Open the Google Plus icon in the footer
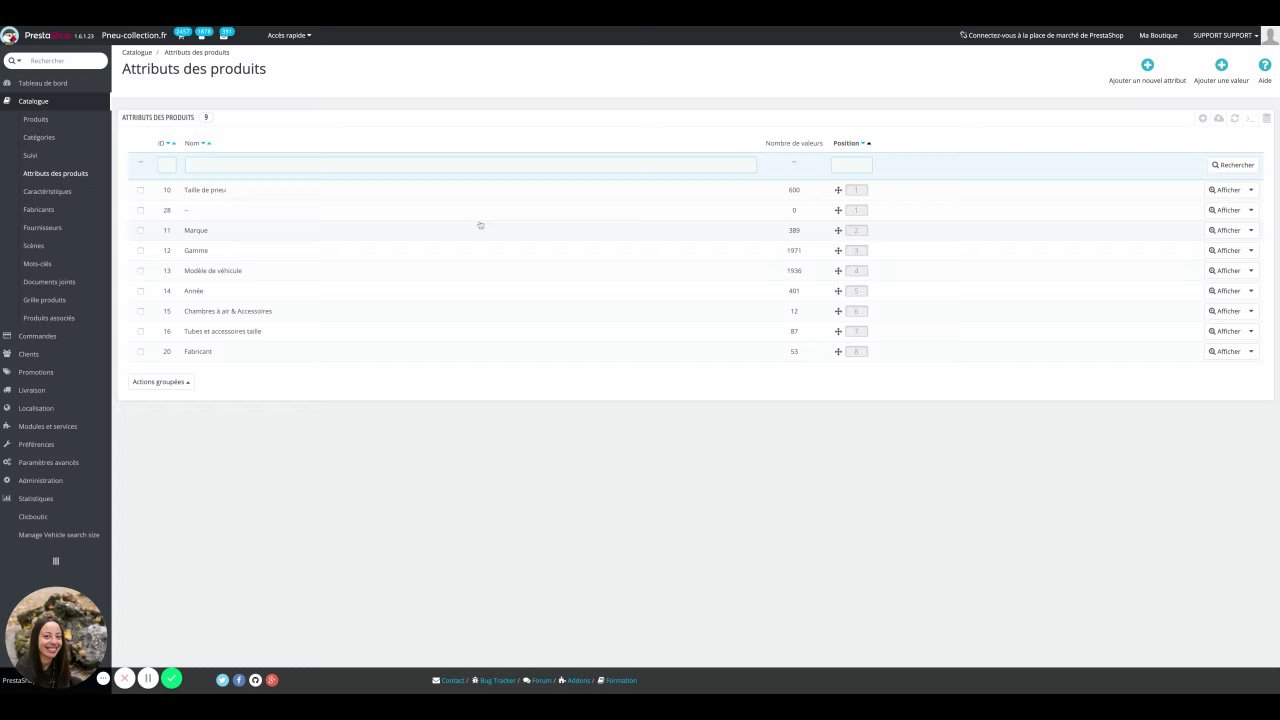 272,680
